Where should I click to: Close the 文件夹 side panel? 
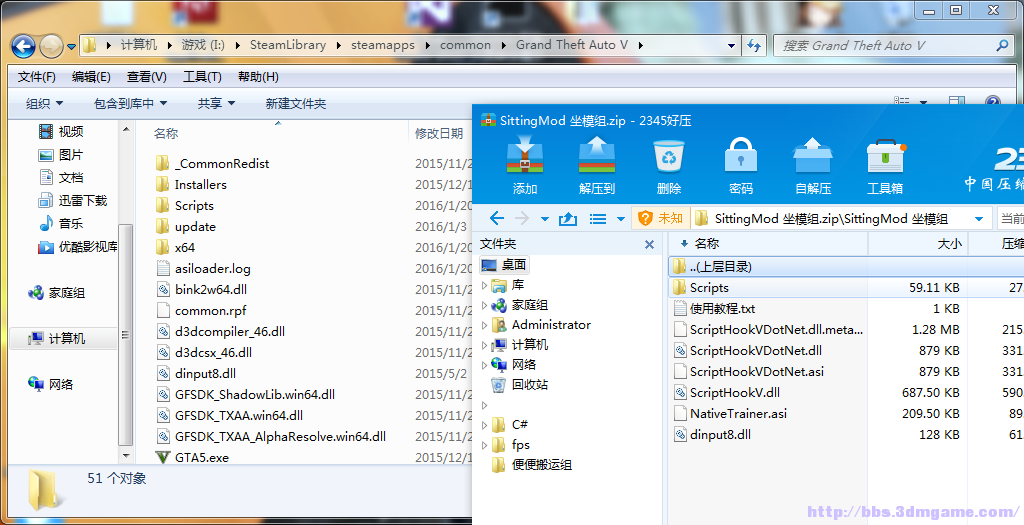coord(649,244)
